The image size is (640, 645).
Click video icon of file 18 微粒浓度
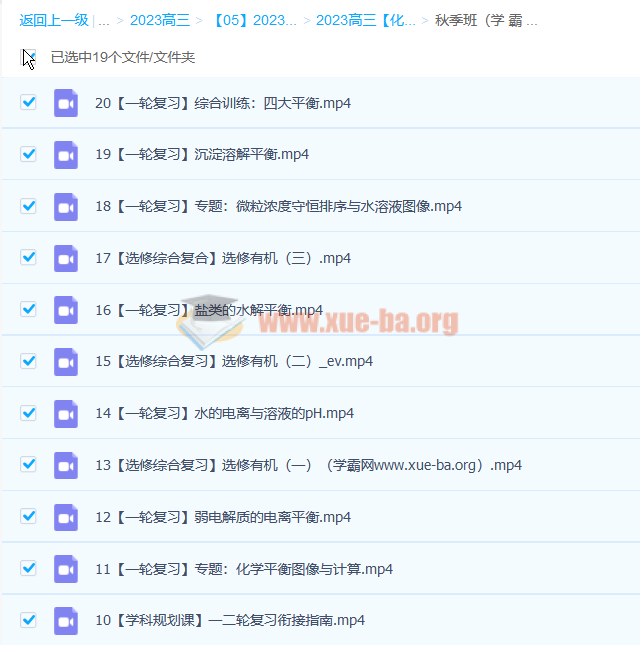pyautogui.click(x=66, y=207)
